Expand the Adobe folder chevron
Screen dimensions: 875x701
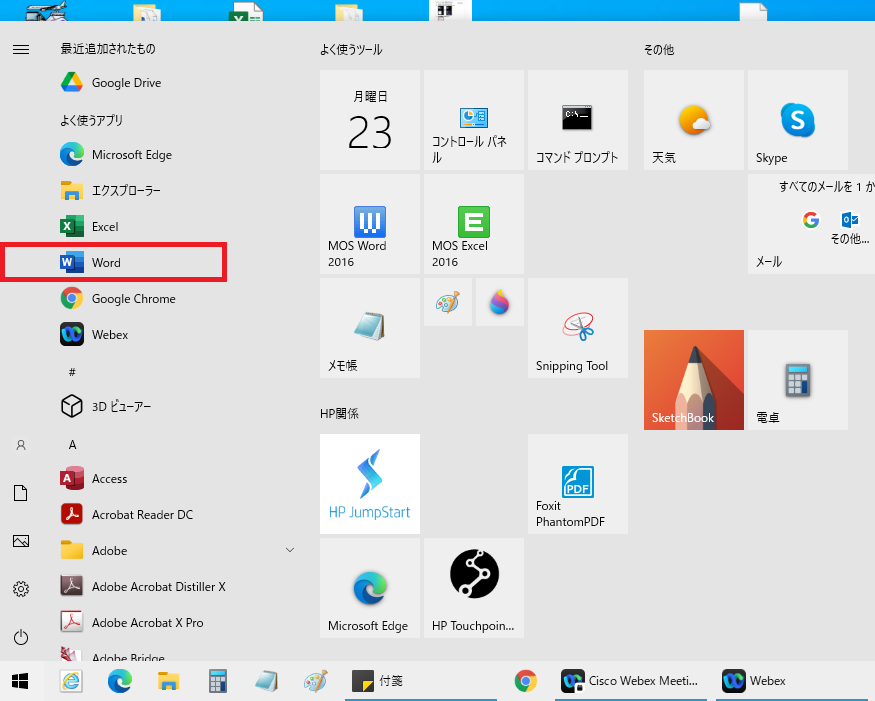[290, 550]
